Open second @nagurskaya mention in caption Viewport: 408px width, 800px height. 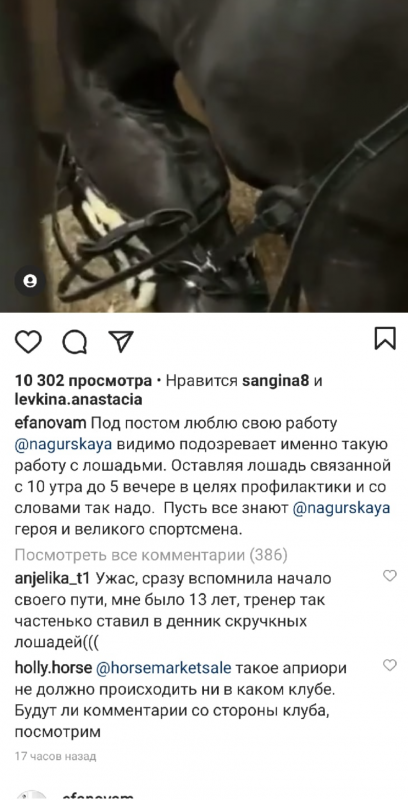(x=341, y=508)
